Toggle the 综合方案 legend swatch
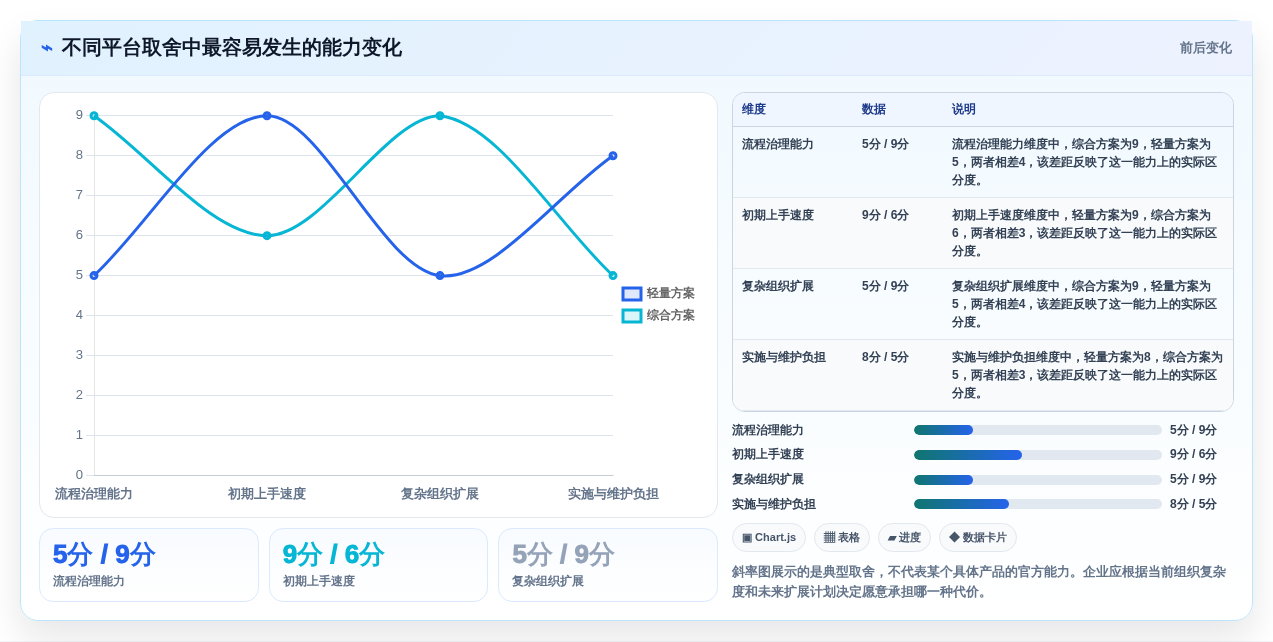This screenshot has height=642, width=1273. click(x=632, y=316)
